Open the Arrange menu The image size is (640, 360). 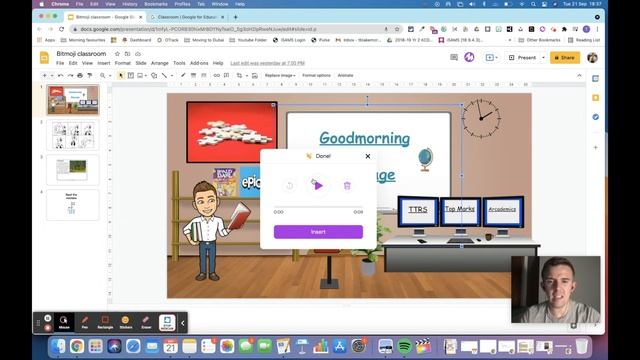coord(160,63)
